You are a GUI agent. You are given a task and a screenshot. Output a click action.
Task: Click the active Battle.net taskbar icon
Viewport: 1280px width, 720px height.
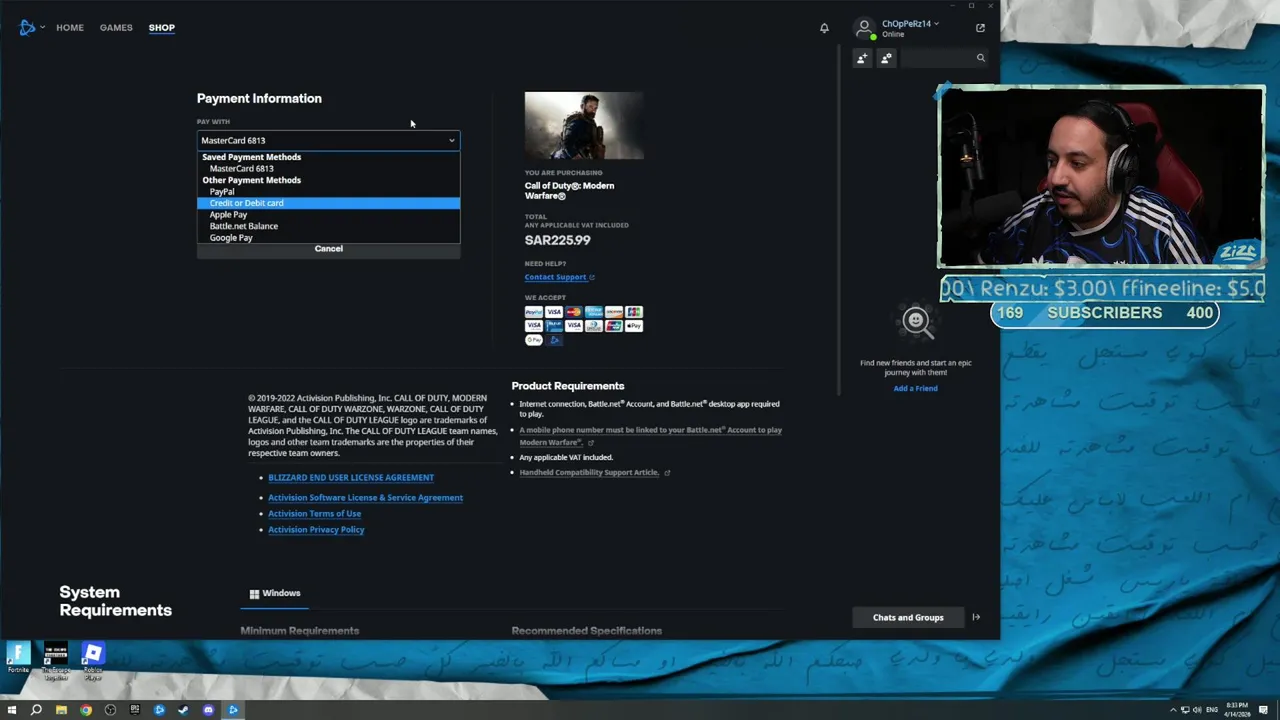pyautogui.click(x=233, y=710)
